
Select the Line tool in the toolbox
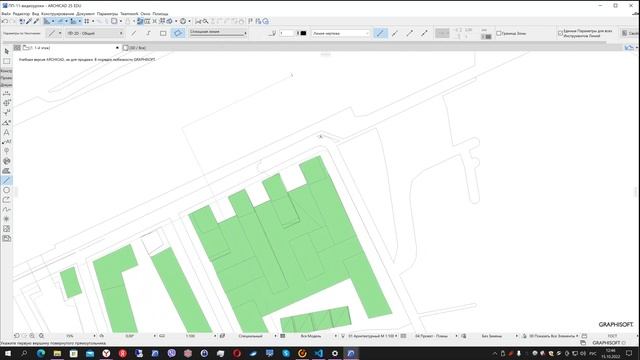click(6, 180)
